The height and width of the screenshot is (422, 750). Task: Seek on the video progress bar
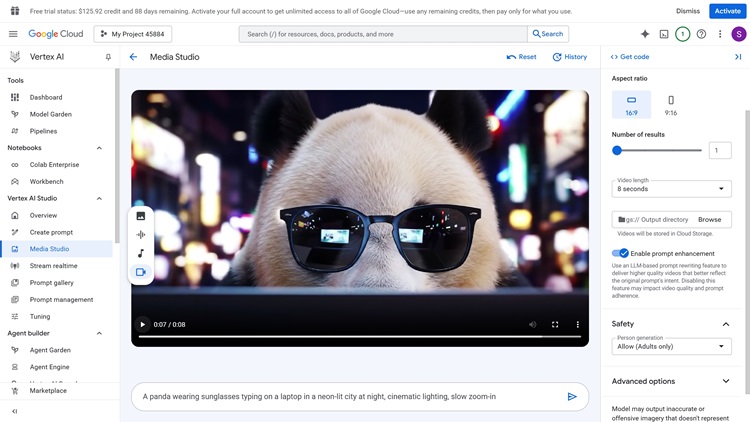360,336
